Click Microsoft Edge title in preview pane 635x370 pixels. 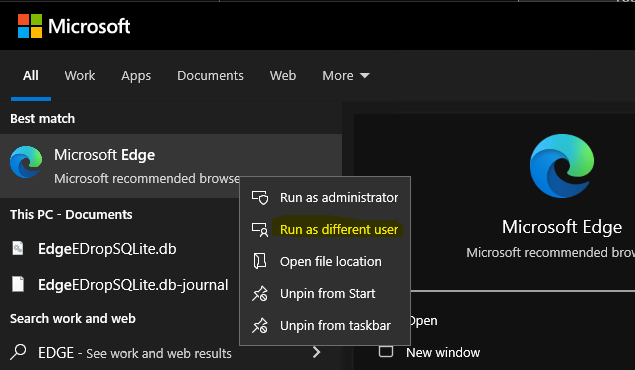click(562, 227)
